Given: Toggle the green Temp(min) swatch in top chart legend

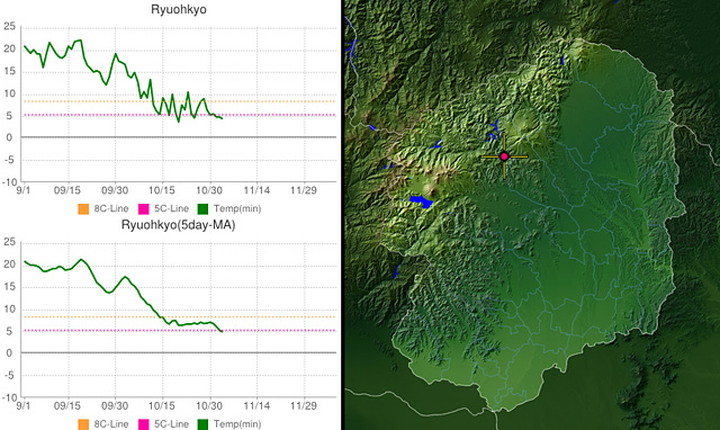Looking at the screenshot, I should pyautogui.click(x=202, y=209).
